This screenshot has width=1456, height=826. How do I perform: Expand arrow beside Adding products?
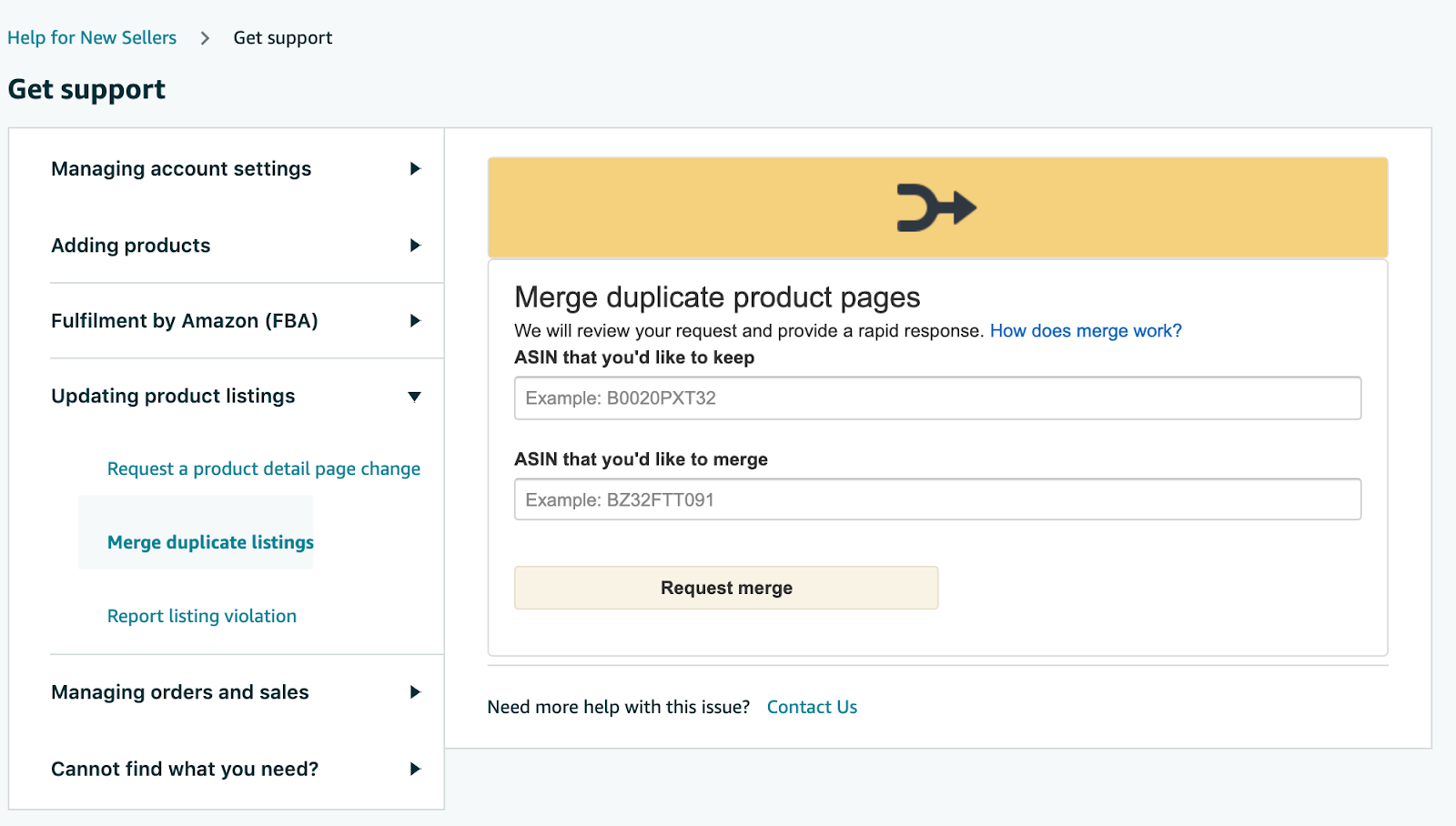415,246
